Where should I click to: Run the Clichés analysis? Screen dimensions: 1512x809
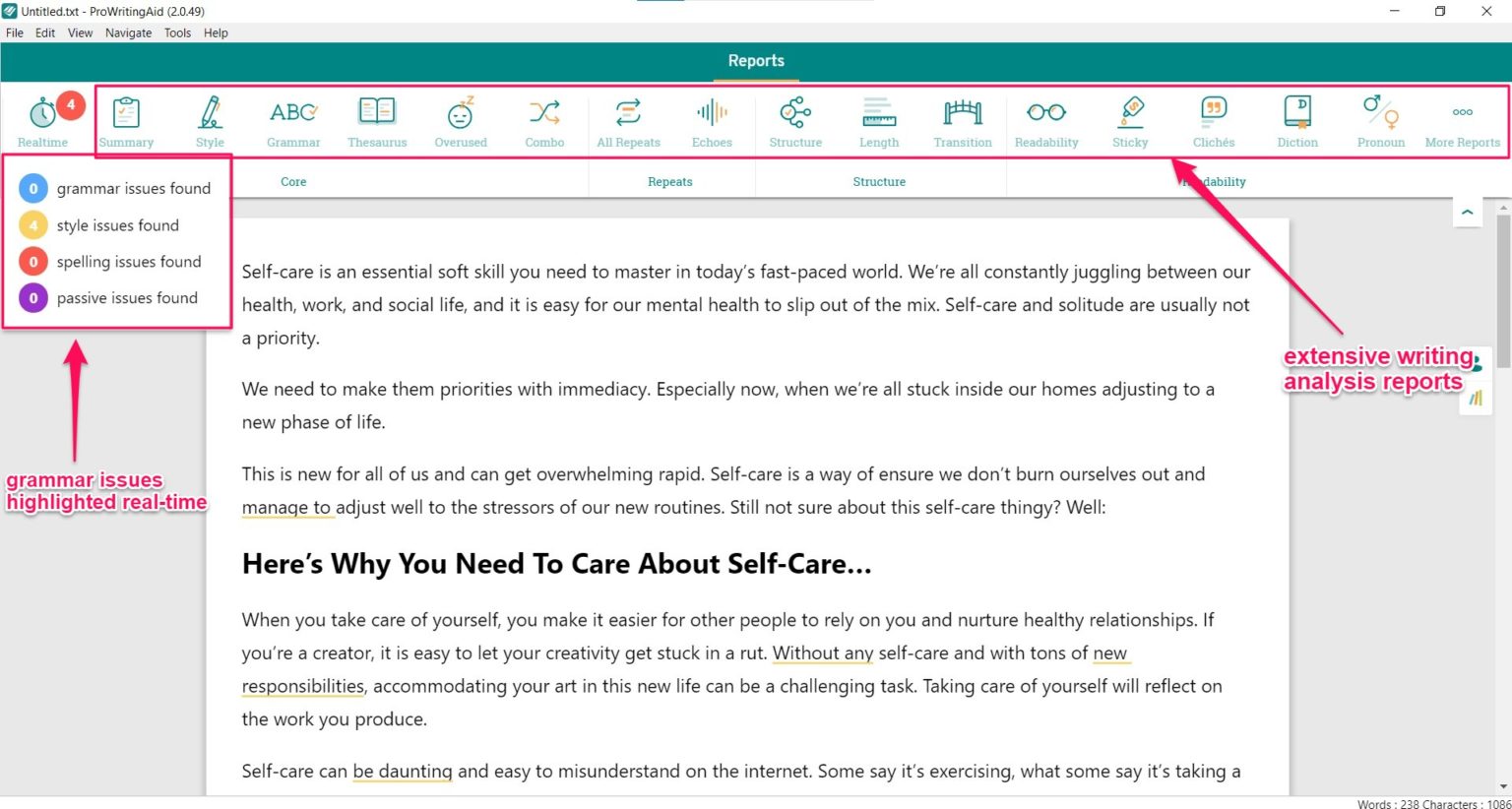pos(1213,118)
